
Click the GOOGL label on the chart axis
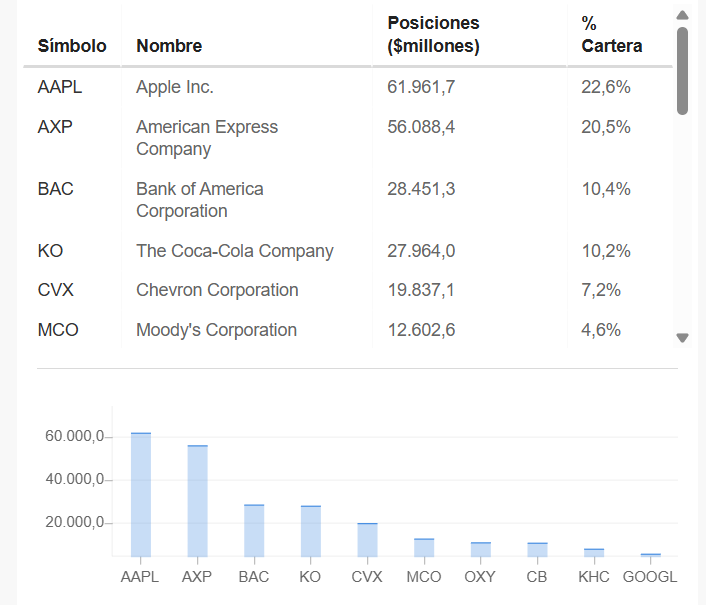[650, 577]
